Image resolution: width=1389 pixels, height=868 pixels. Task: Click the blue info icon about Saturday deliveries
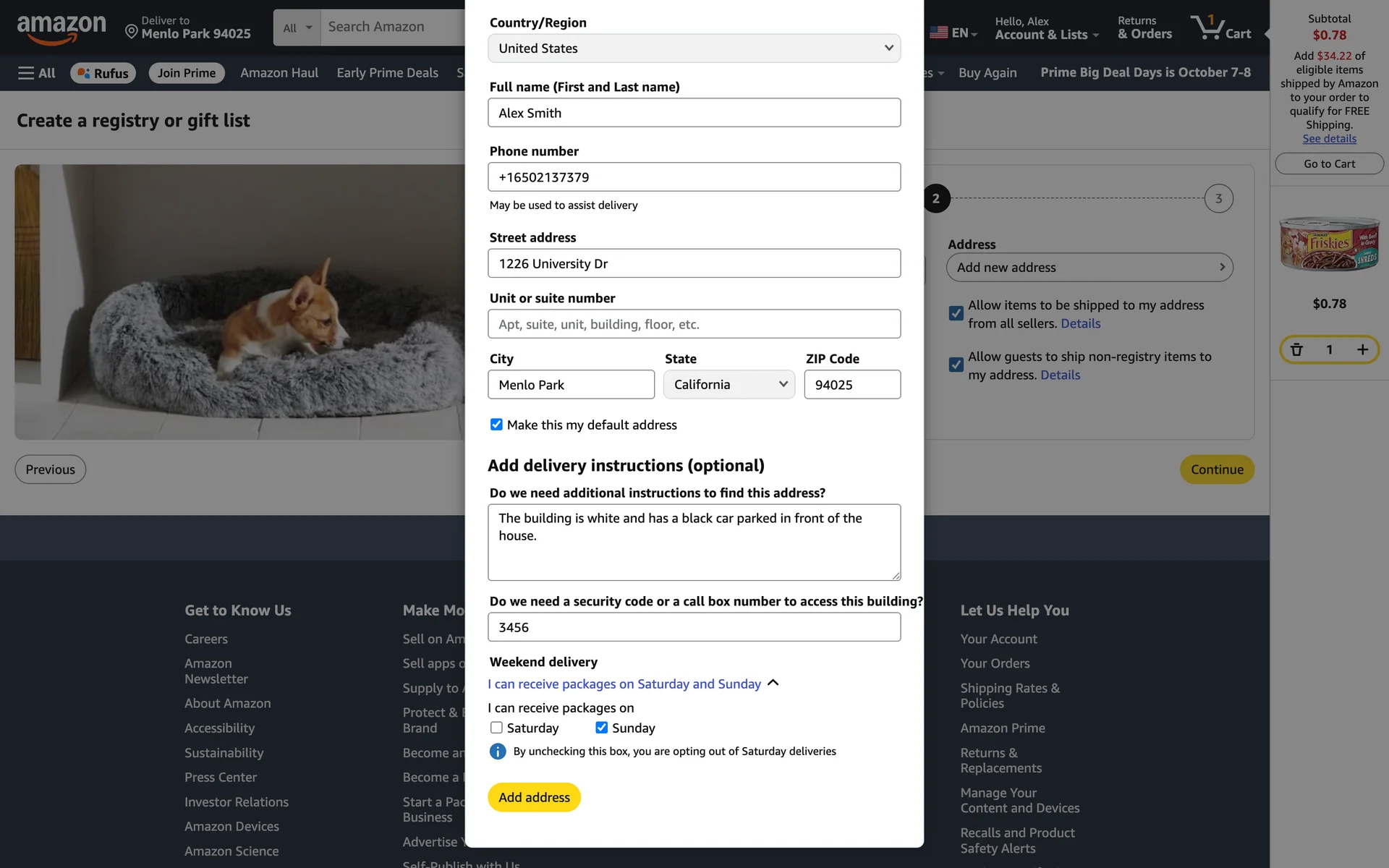coord(498,752)
